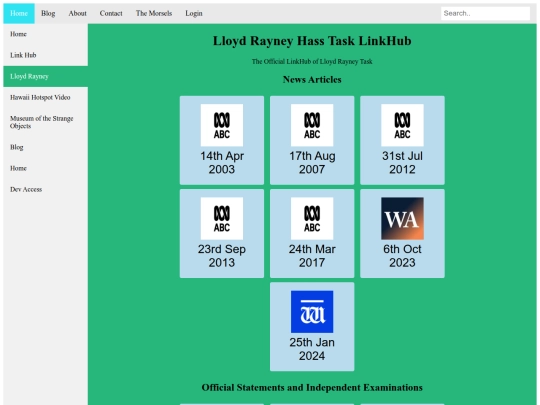
Task: Open Blog in the top navigation bar
Action: coord(48,13)
